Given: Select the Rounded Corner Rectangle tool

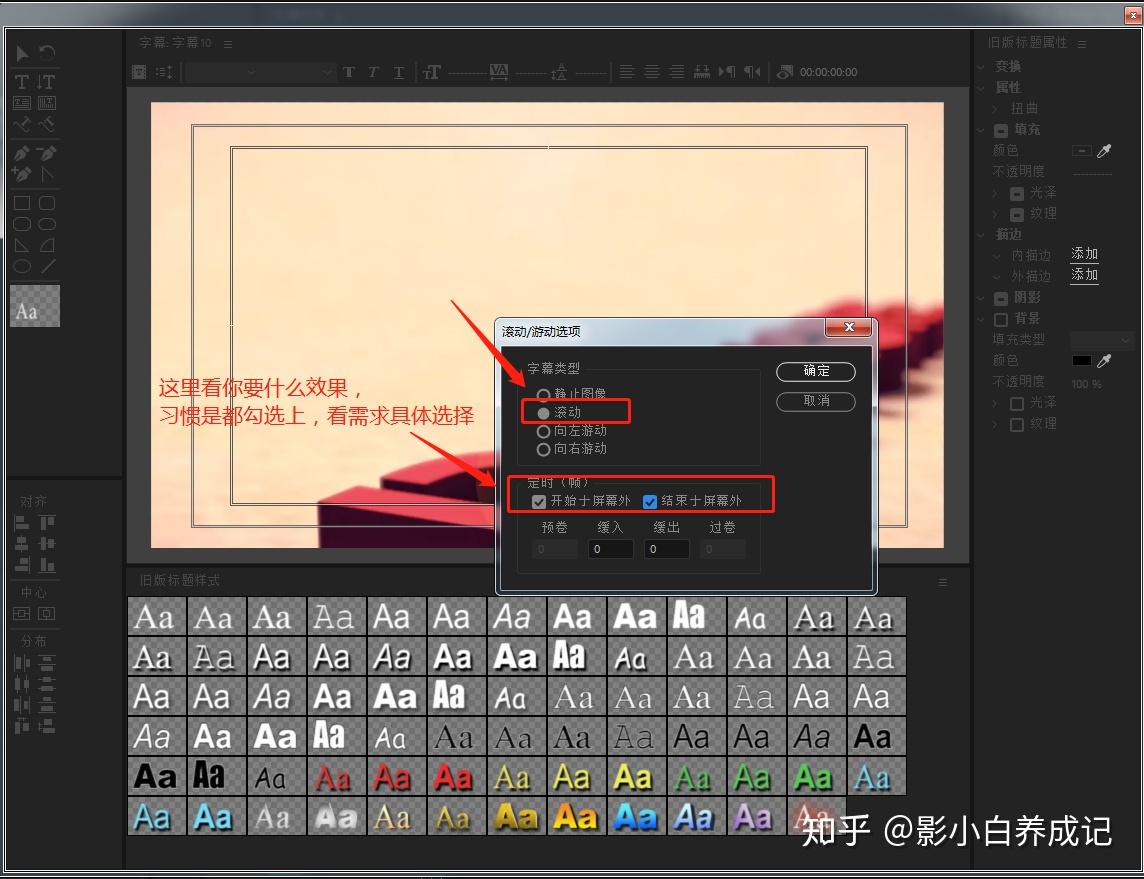Looking at the screenshot, I should click(x=47, y=203).
